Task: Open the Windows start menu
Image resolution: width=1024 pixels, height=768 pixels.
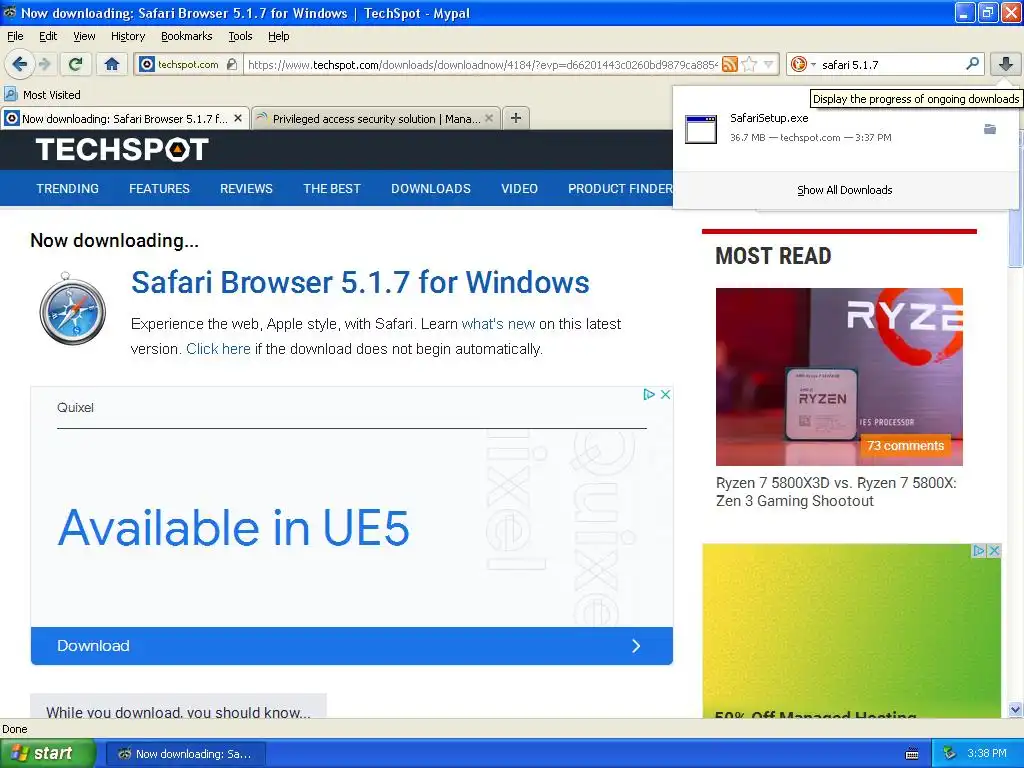Action: coord(47,753)
